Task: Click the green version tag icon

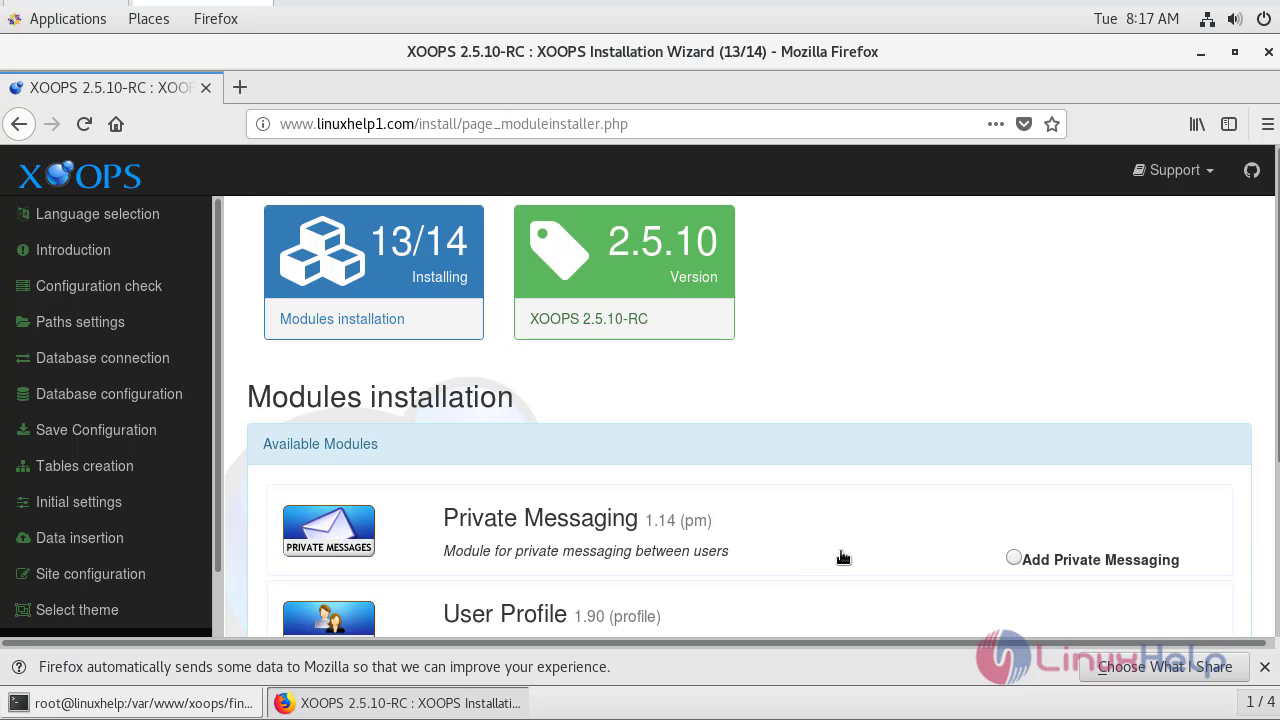Action: (559, 251)
